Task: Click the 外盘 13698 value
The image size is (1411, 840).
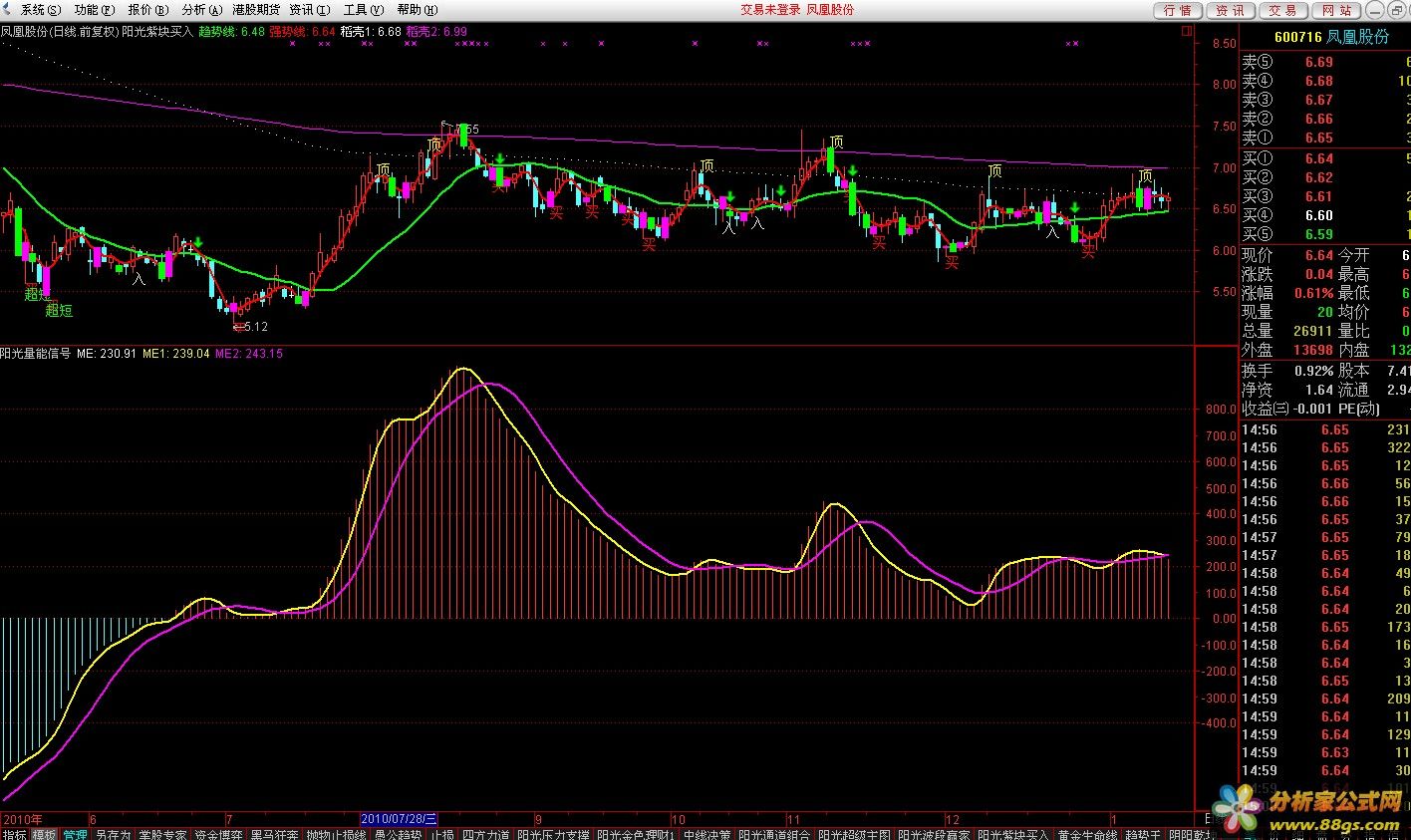Action: 1311,350
